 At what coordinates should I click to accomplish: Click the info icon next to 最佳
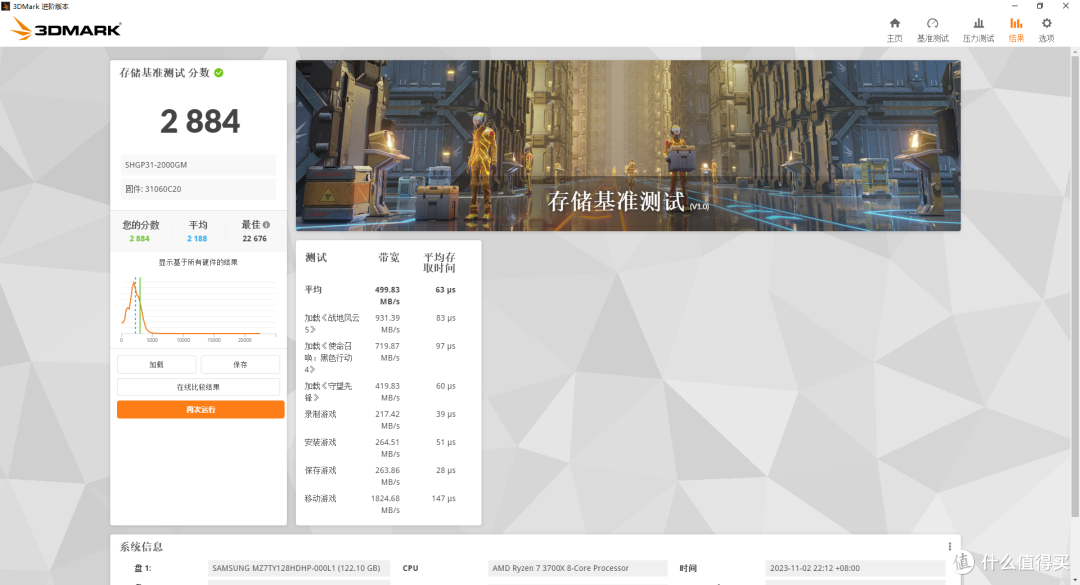tap(266, 224)
